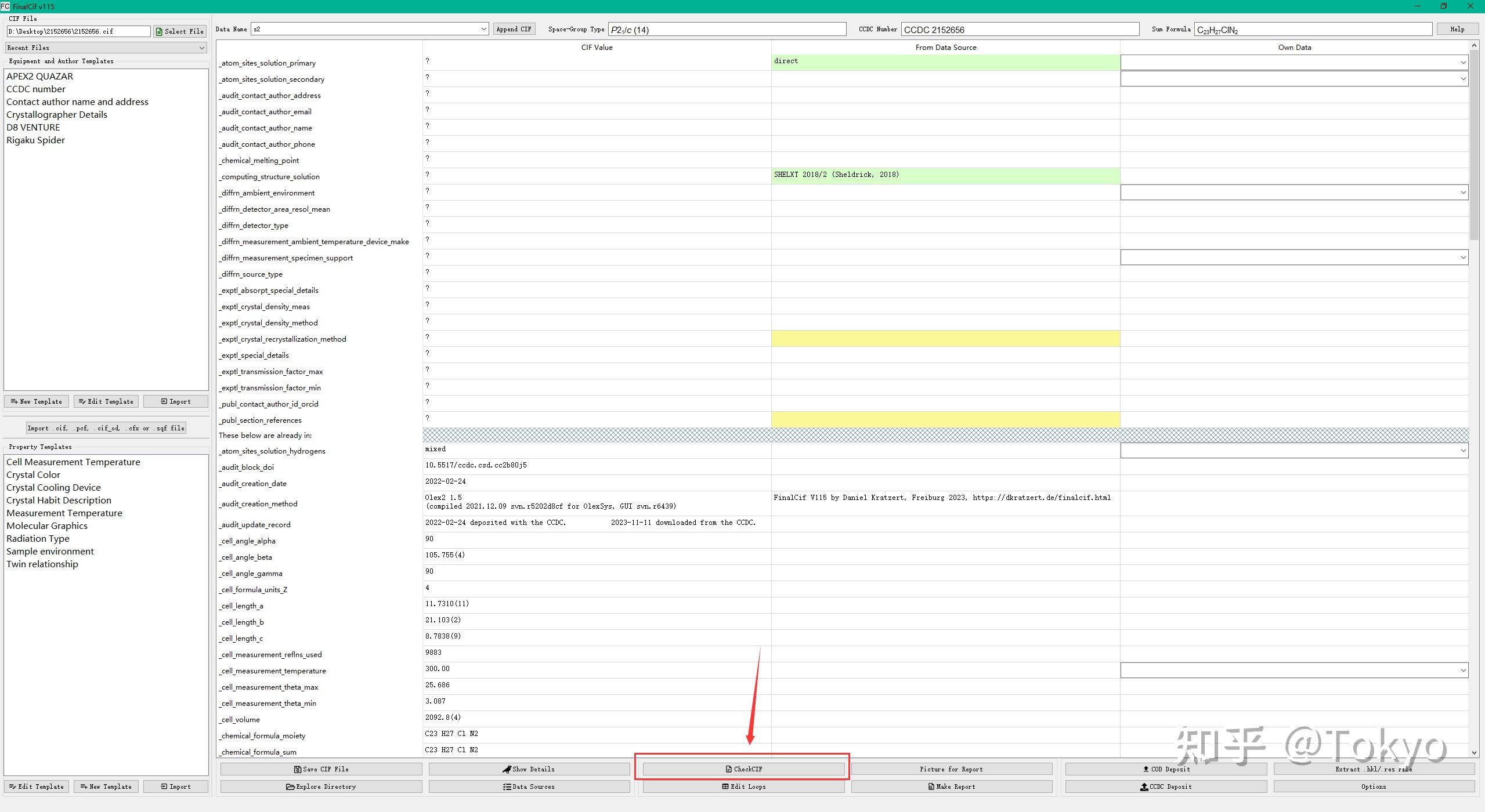Open the Data Name combo box
This screenshot has width=1485, height=812.
(x=369, y=29)
